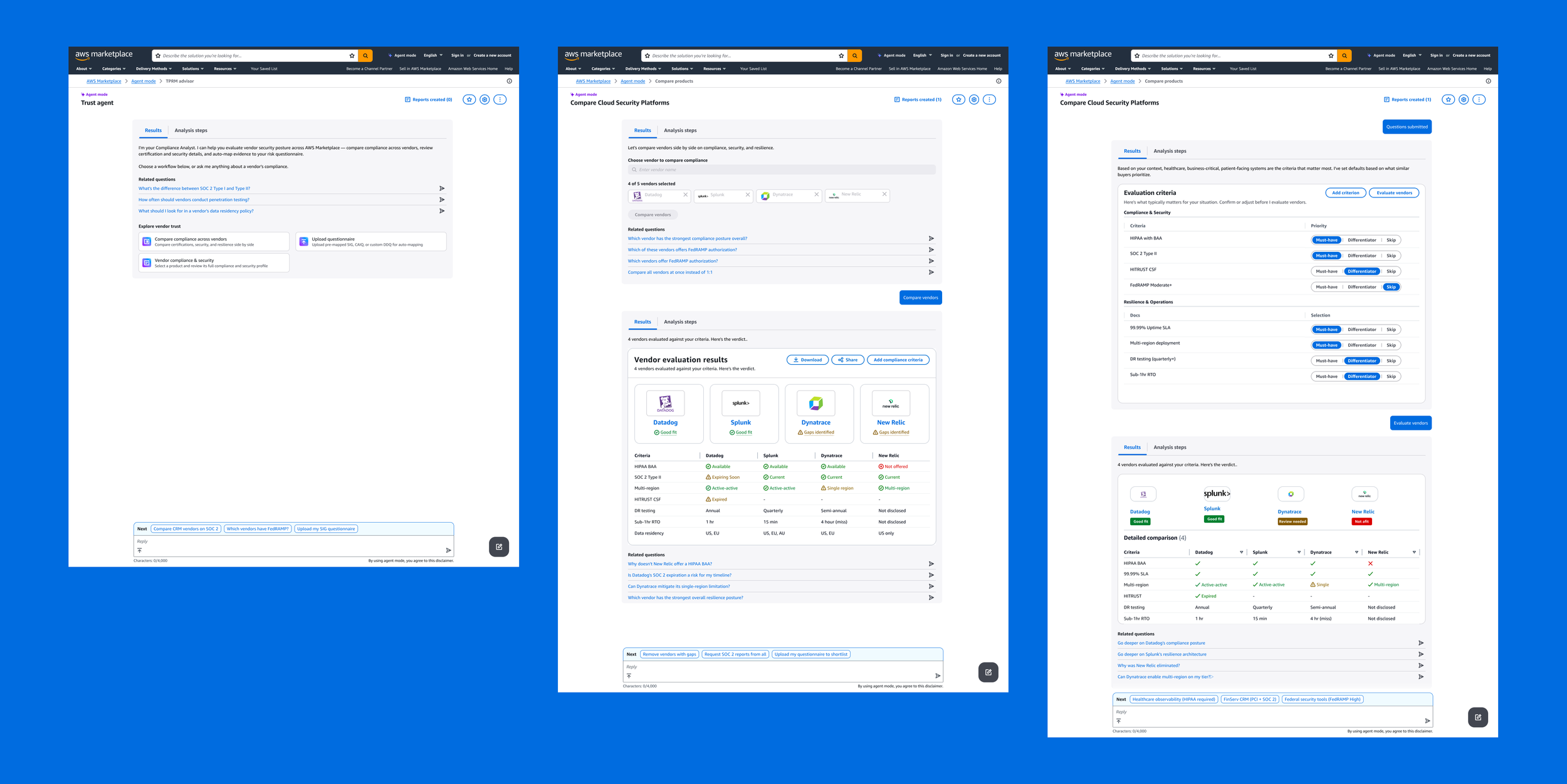The image size is (1567, 784).
Task: Click the Compare compliance across vendors card icon
Action: (147, 241)
